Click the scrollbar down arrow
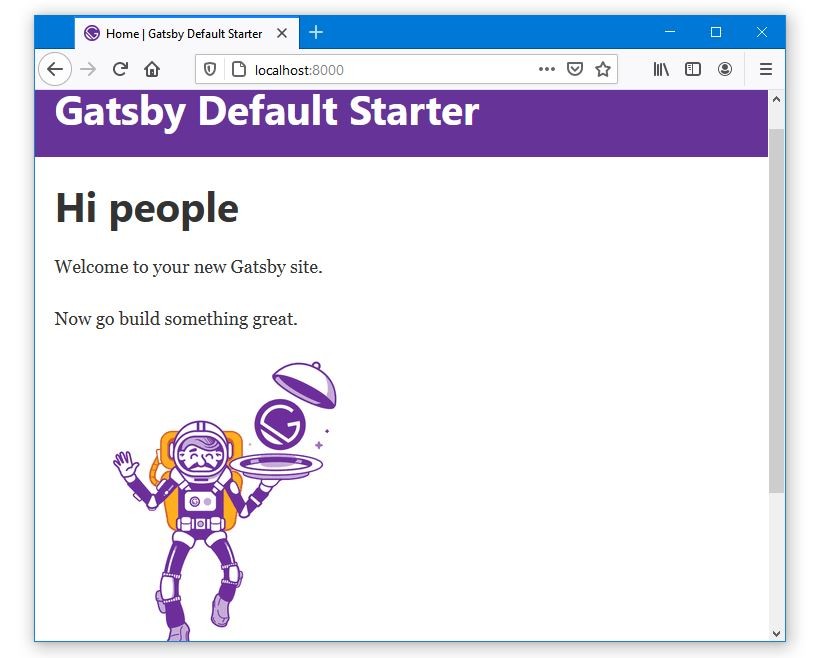Image resolution: width=820 pixels, height=658 pixels. (776, 633)
